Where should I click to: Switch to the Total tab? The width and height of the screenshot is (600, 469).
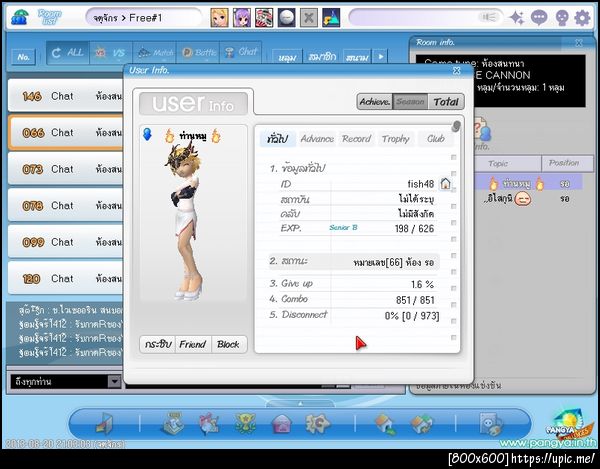click(x=446, y=102)
